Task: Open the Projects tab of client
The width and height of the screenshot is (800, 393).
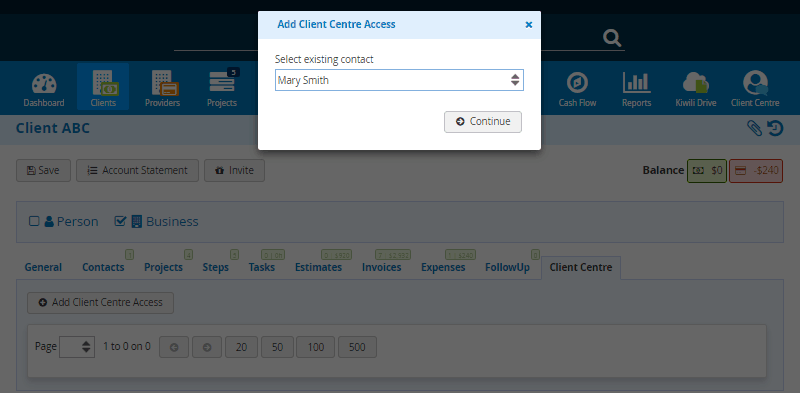Action: 163,267
